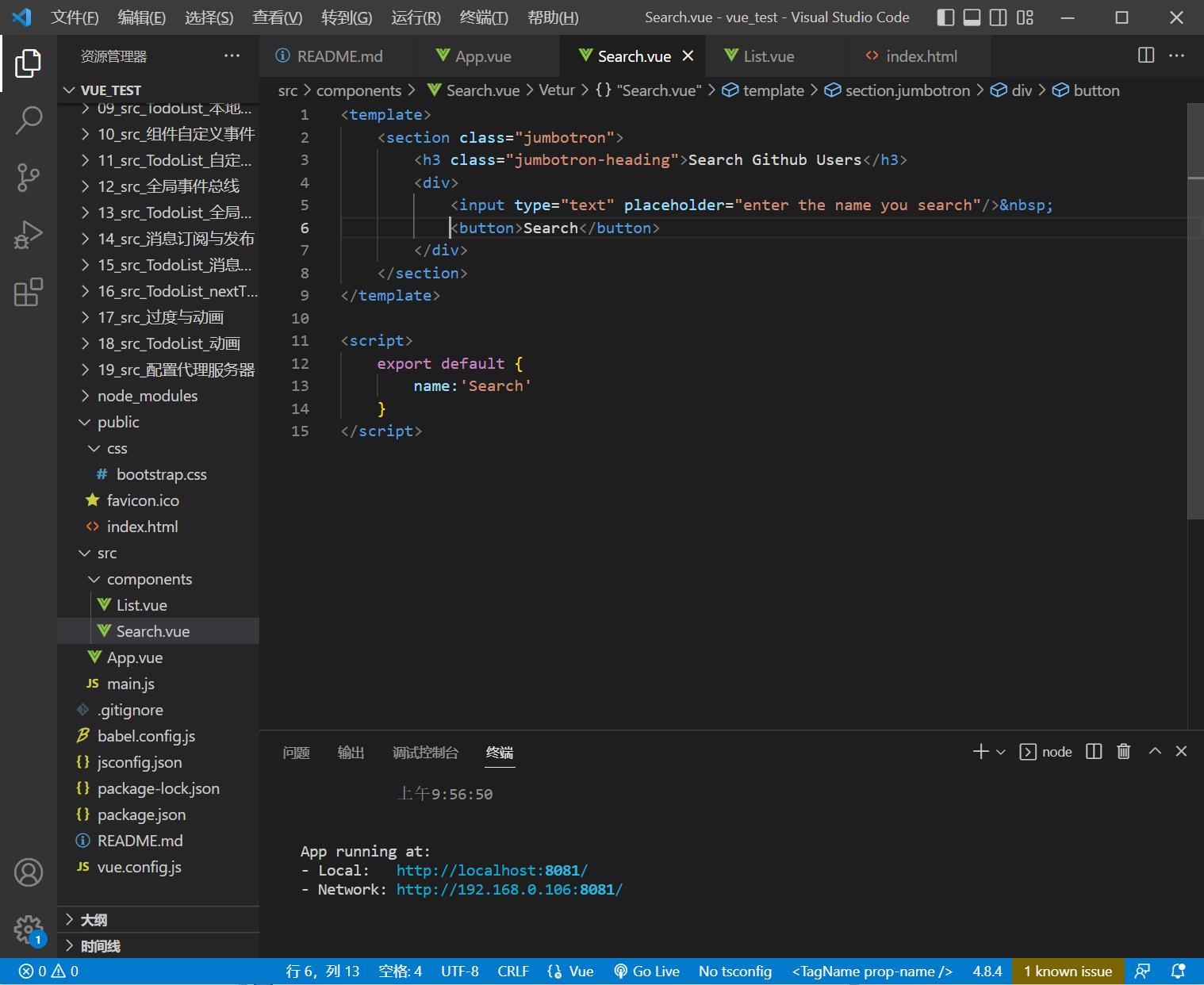The width and height of the screenshot is (1204, 985).
Task: Open the notifications bell icon
Action: coord(1179,972)
